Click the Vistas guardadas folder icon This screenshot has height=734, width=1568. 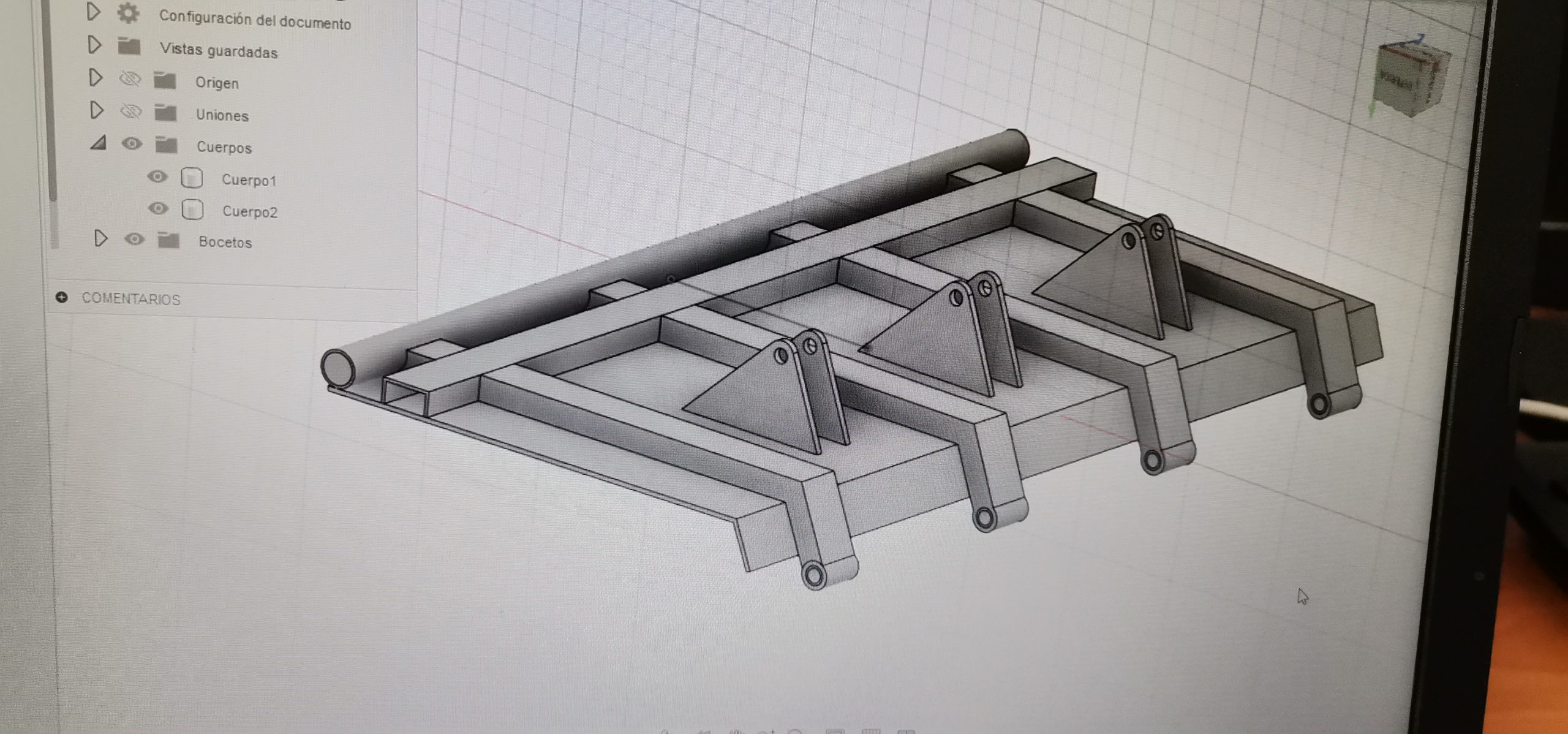[129, 46]
